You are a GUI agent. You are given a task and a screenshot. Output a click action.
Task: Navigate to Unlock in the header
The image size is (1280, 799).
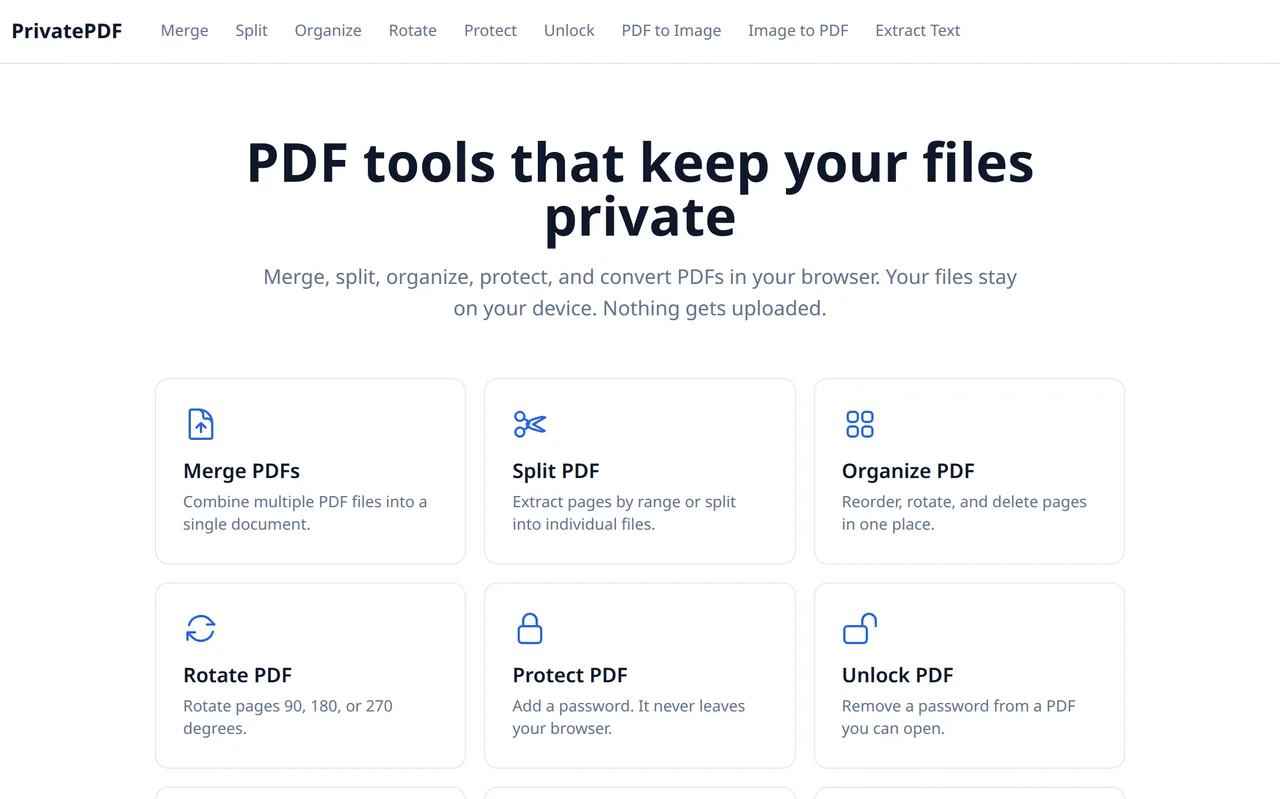(569, 31)
